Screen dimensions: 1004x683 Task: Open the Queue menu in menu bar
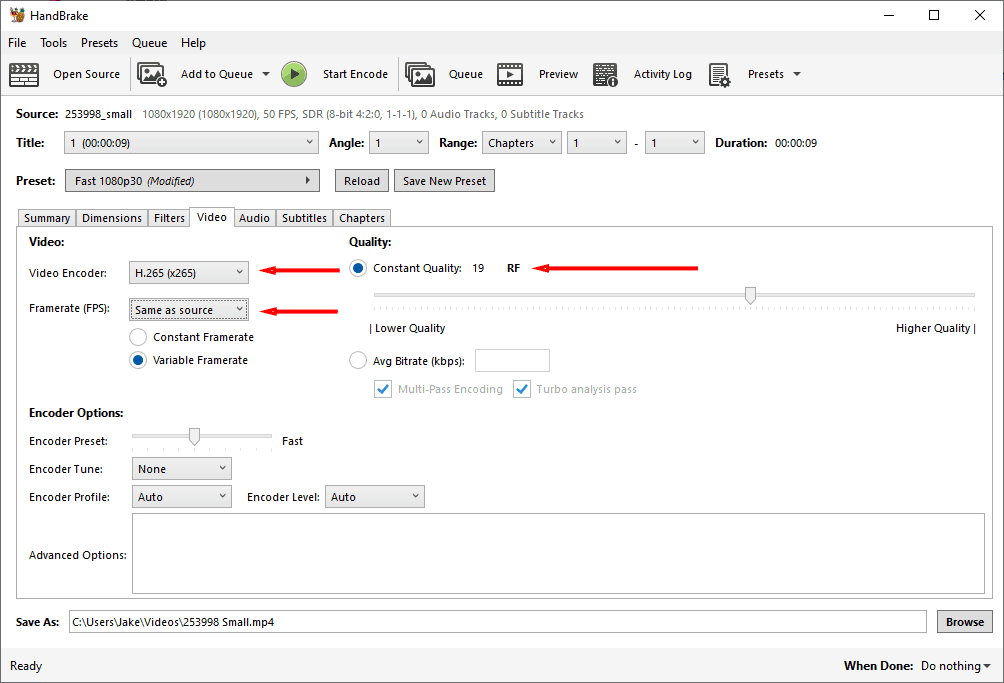149,43
